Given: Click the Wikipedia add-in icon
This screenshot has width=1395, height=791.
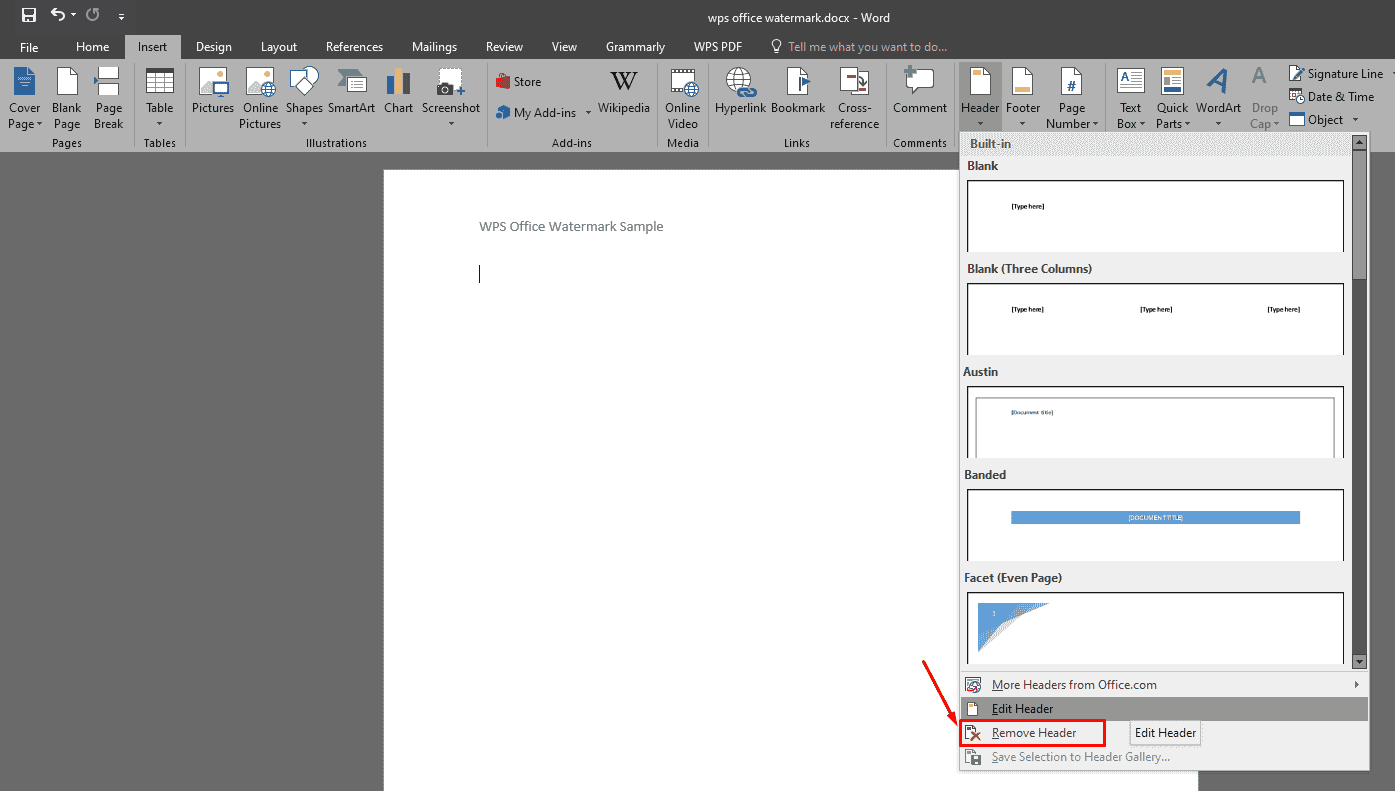Looking at the screenshot, I should (x=623, y=96).
